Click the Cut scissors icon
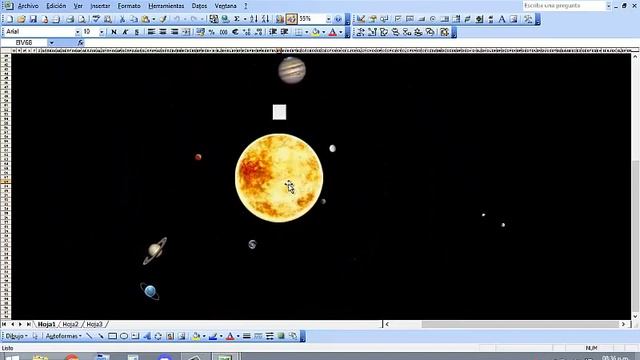Screen dimensions: 640x360 pyautogui.click(x=122, y=19)
